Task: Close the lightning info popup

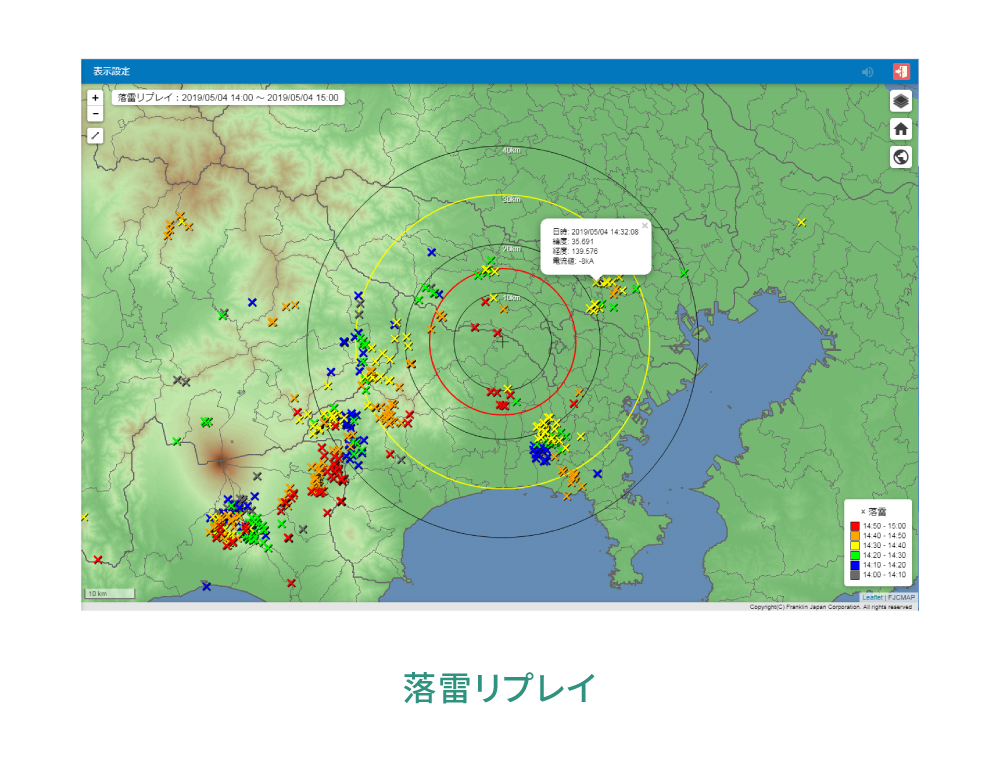Action: coord(645,225)
